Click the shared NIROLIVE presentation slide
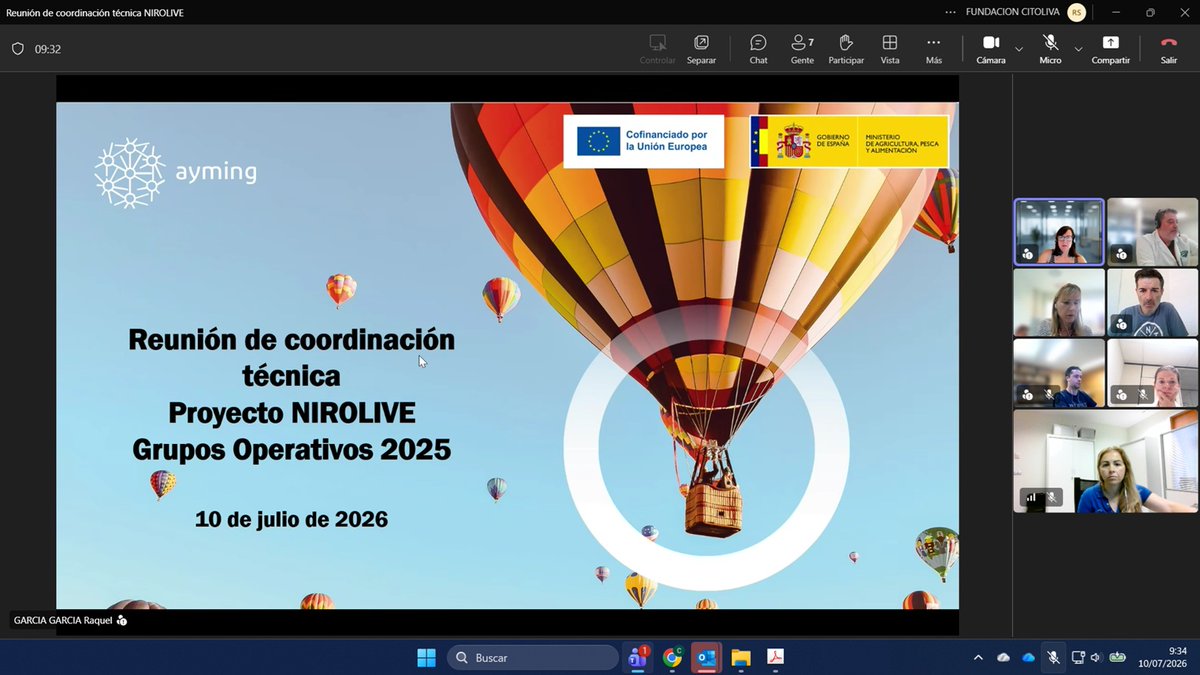The height and width of the screenshot is (675, 1200). (x=507, y=355)
